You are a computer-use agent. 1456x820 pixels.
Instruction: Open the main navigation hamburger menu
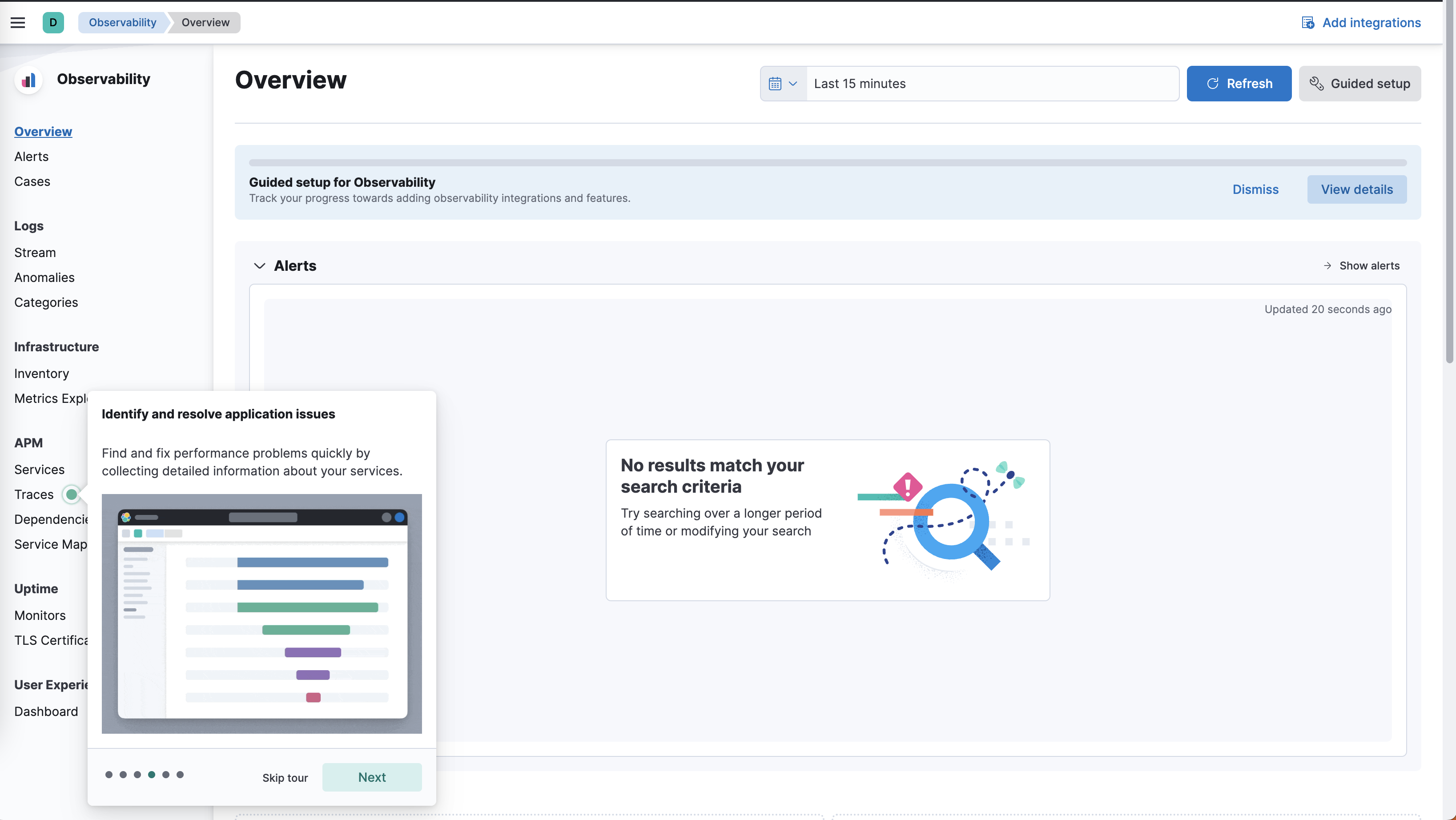pos(17,23)
